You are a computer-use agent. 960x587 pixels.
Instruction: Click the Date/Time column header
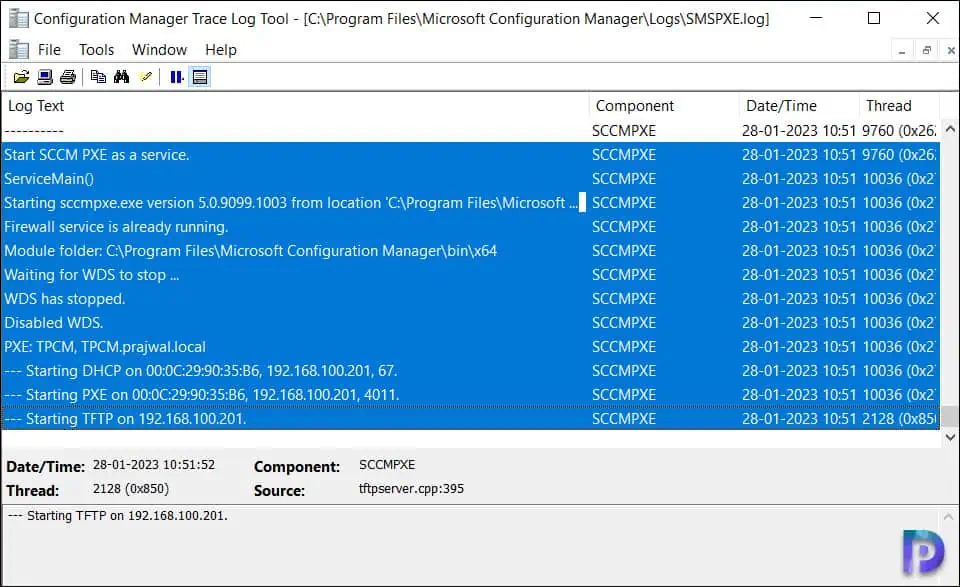[799, 106]
